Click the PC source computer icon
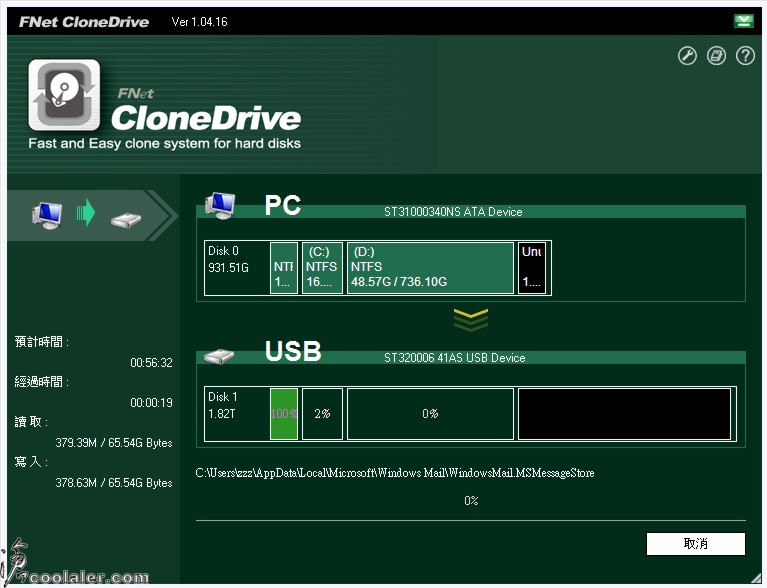 [x=220, y=205]
